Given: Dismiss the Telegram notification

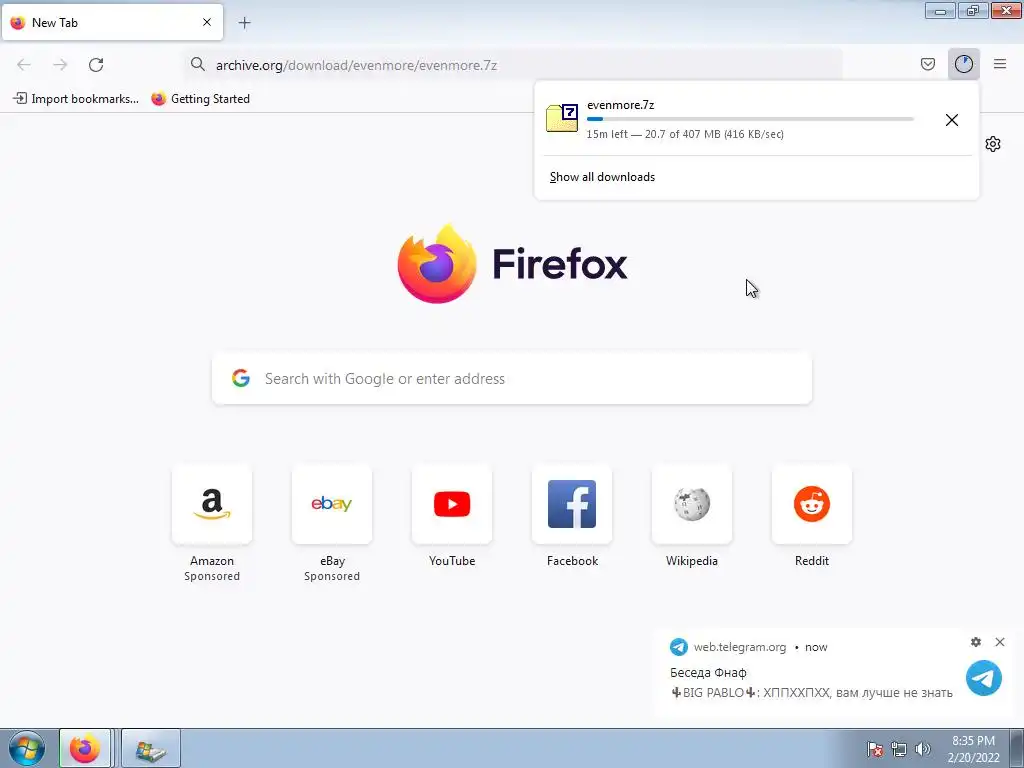Looking at the screenshot, I should 1000,642.
